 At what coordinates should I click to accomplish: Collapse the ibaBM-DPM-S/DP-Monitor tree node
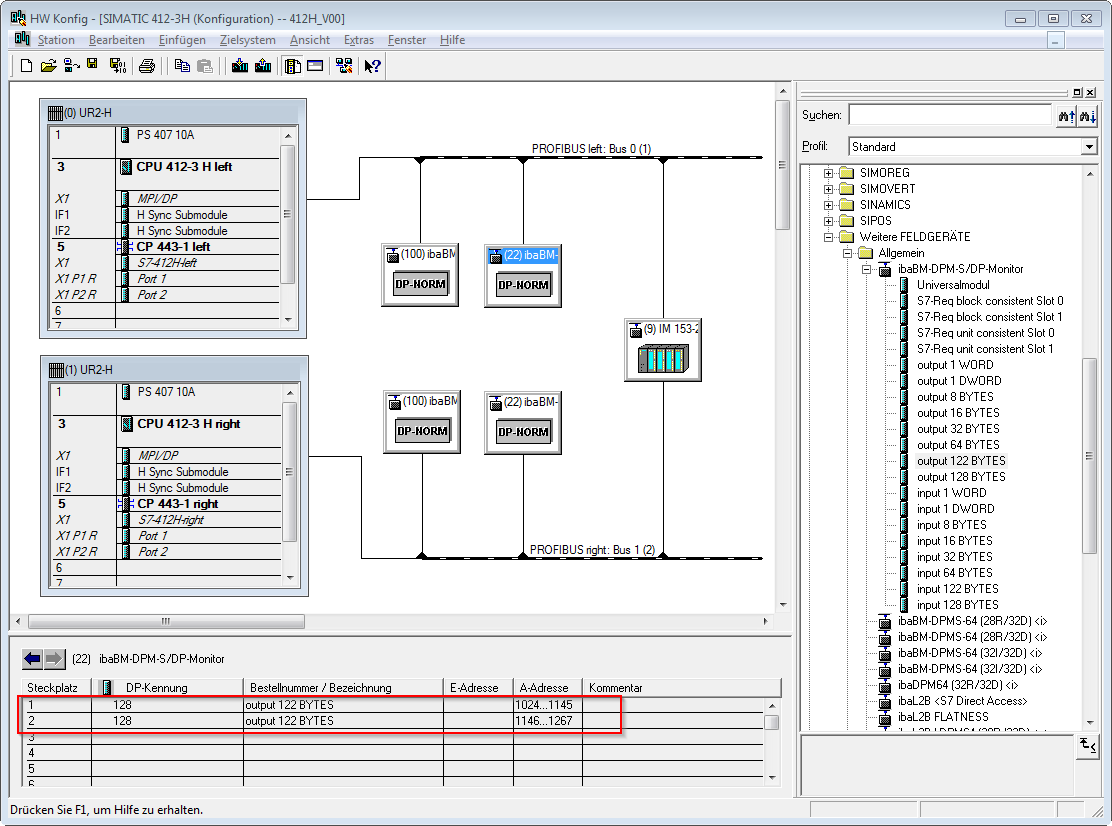click(867, 269)
